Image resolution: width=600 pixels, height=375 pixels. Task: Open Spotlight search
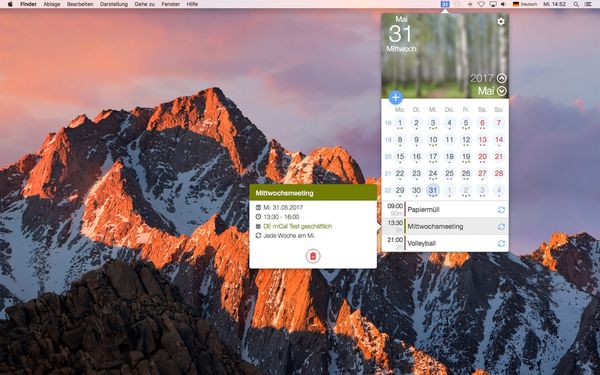[x=576, y=4]
